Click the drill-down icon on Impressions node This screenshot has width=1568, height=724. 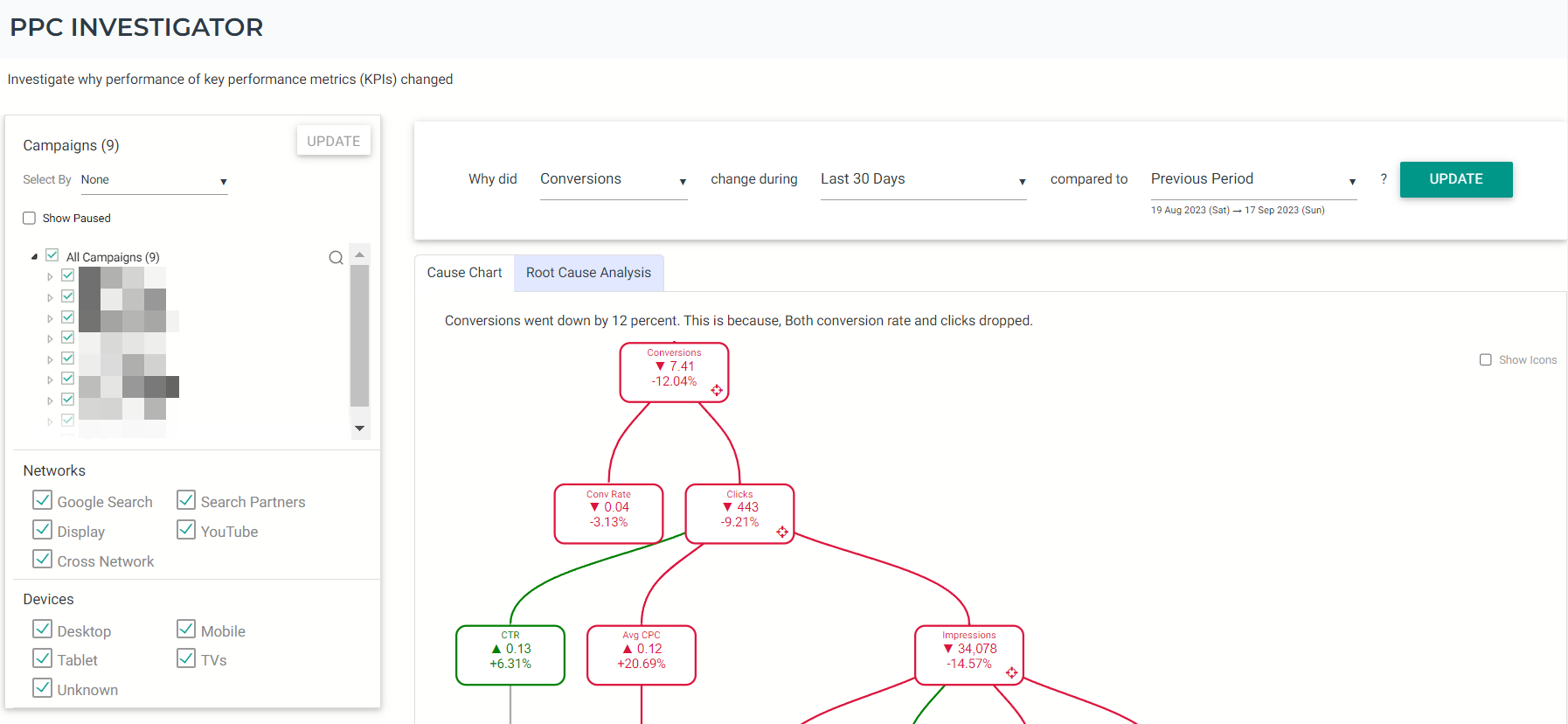point(1011,672)
